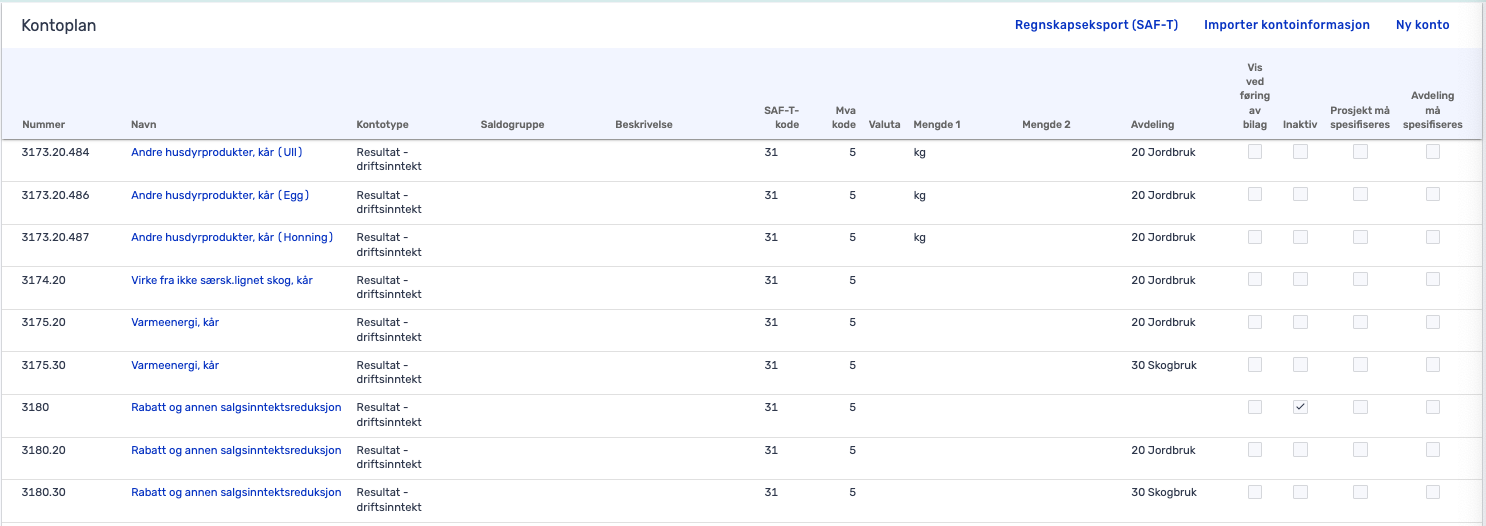
Task: Toggle Avdeling må spesifiseres for 3180
Action: point(1433,407)
